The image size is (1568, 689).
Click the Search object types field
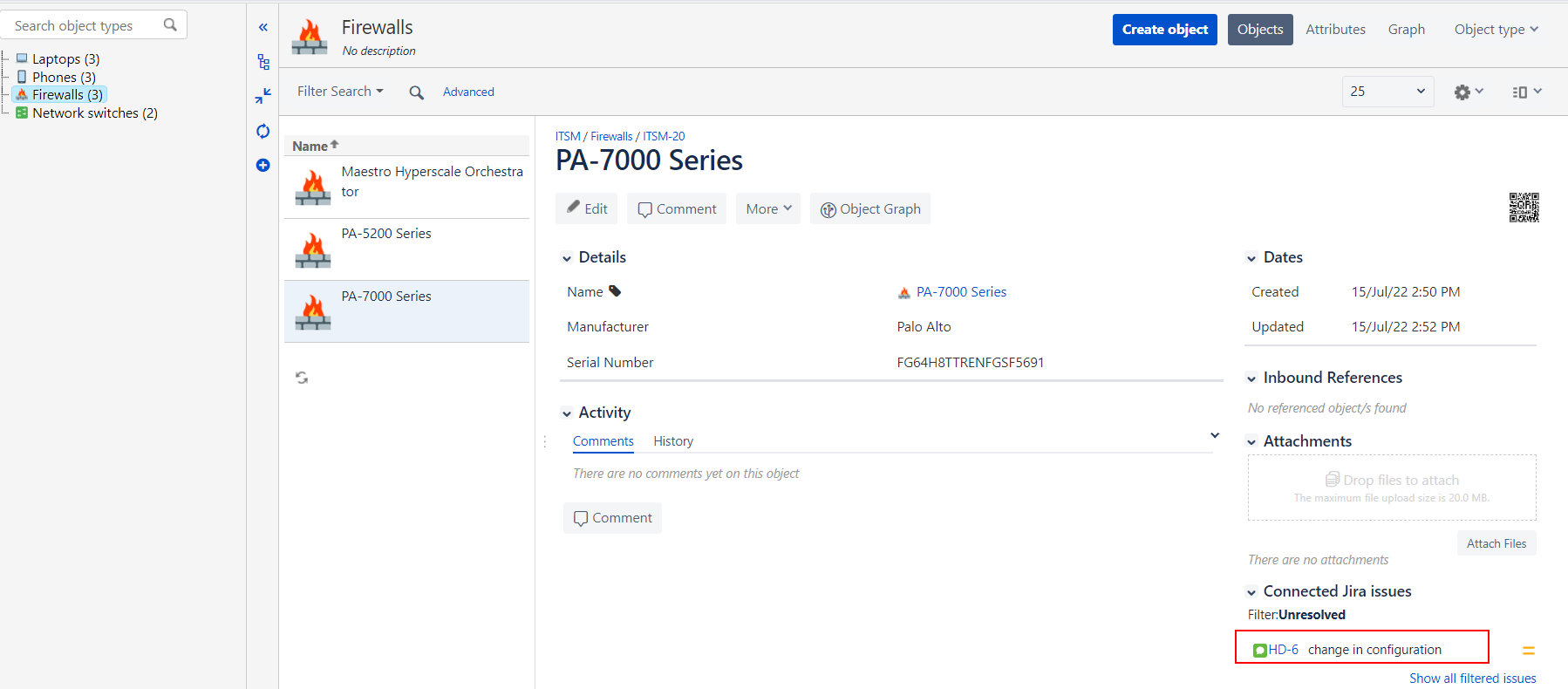click(x=85, y=26)
